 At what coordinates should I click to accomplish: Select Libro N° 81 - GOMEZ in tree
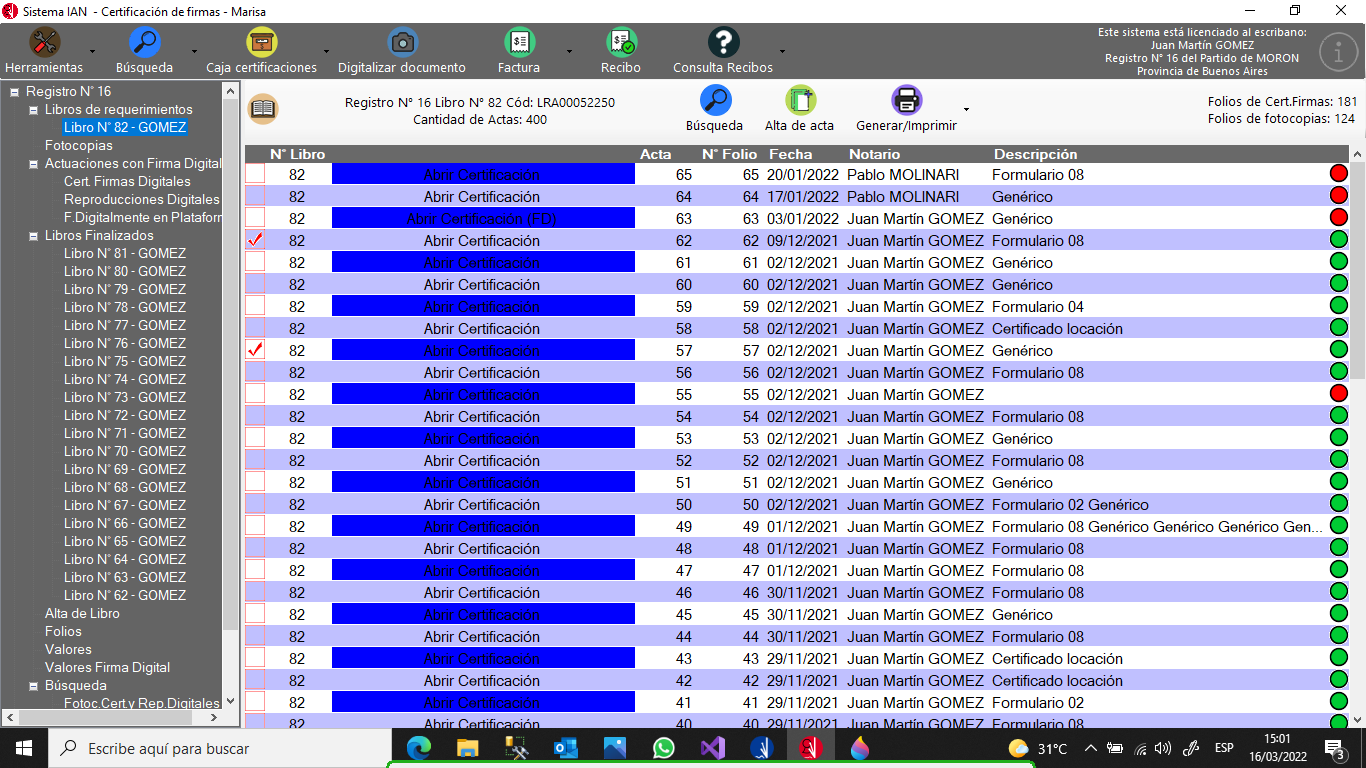pos(124,254)
